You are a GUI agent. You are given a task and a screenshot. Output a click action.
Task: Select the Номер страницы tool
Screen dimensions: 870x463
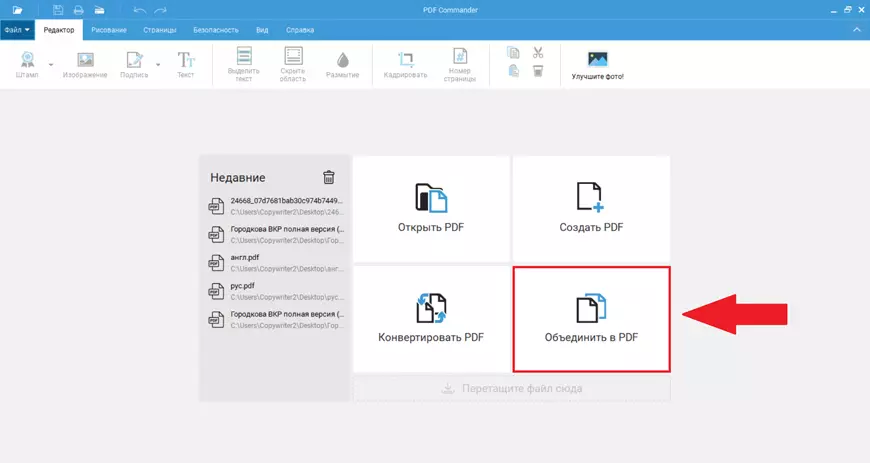[x=460, y=64]
